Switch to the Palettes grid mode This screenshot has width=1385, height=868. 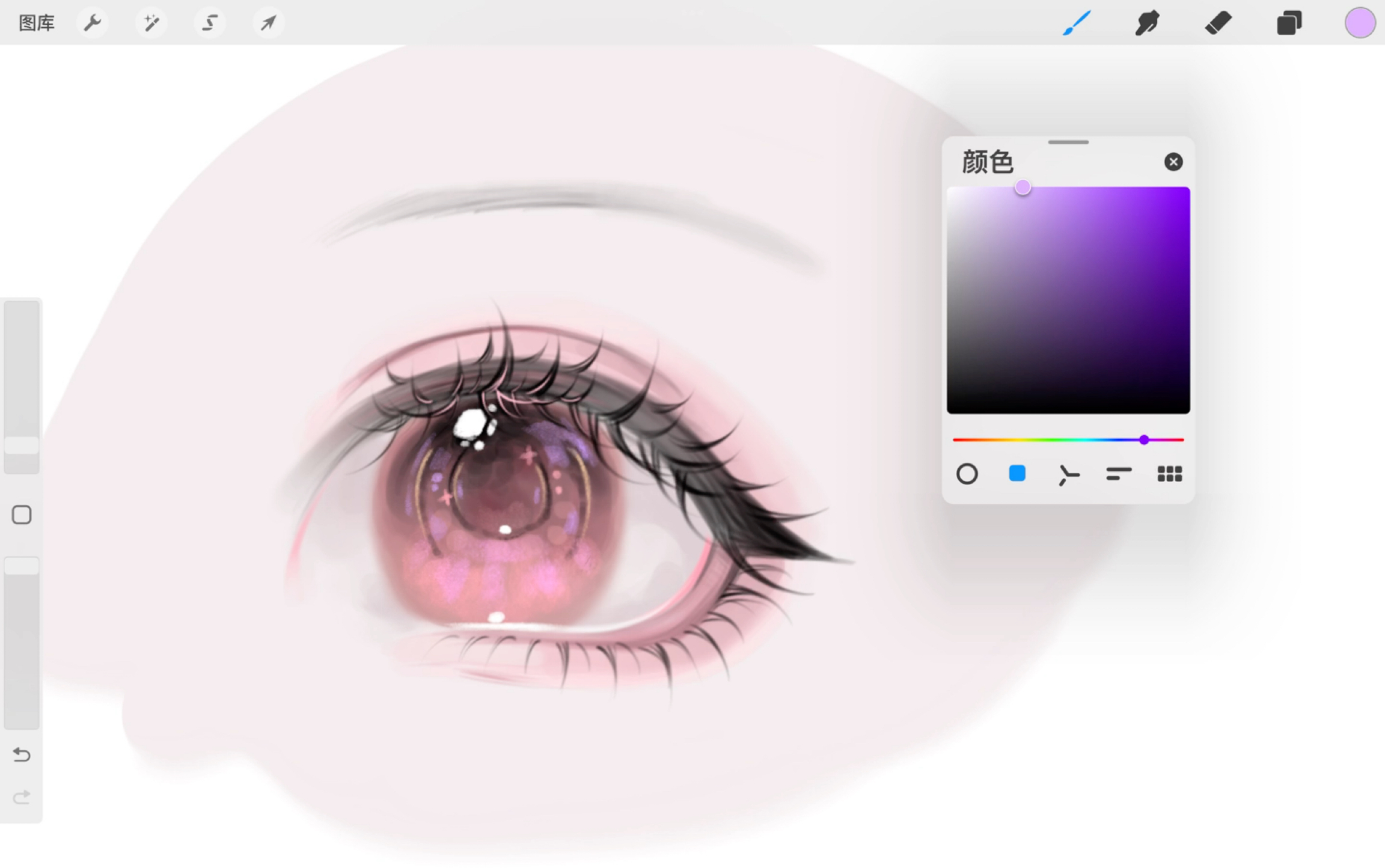pyautogui.click(x=1169, y=474)
